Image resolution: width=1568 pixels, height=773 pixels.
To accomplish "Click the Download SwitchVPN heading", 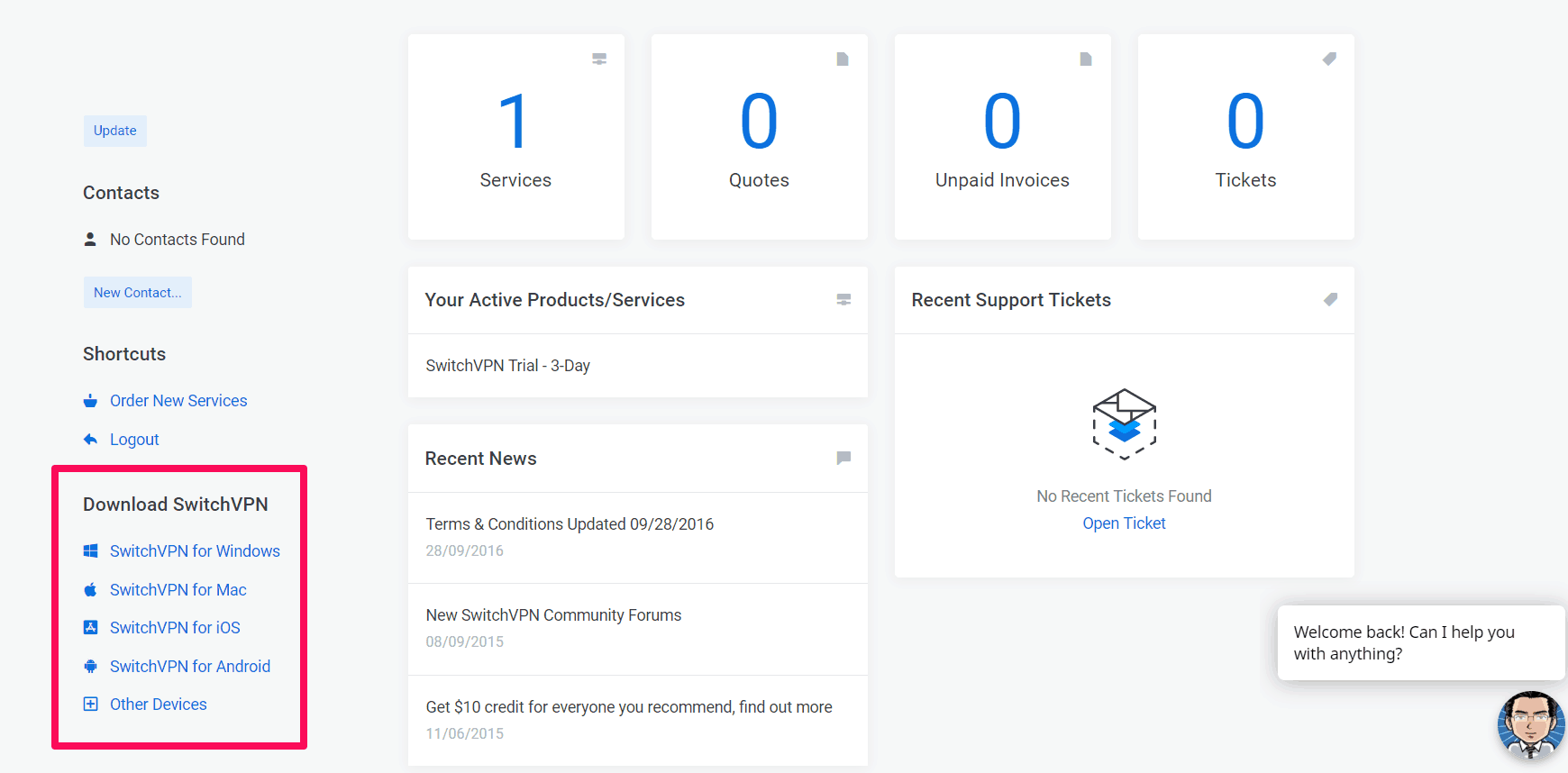I will (x=176, y=504).
